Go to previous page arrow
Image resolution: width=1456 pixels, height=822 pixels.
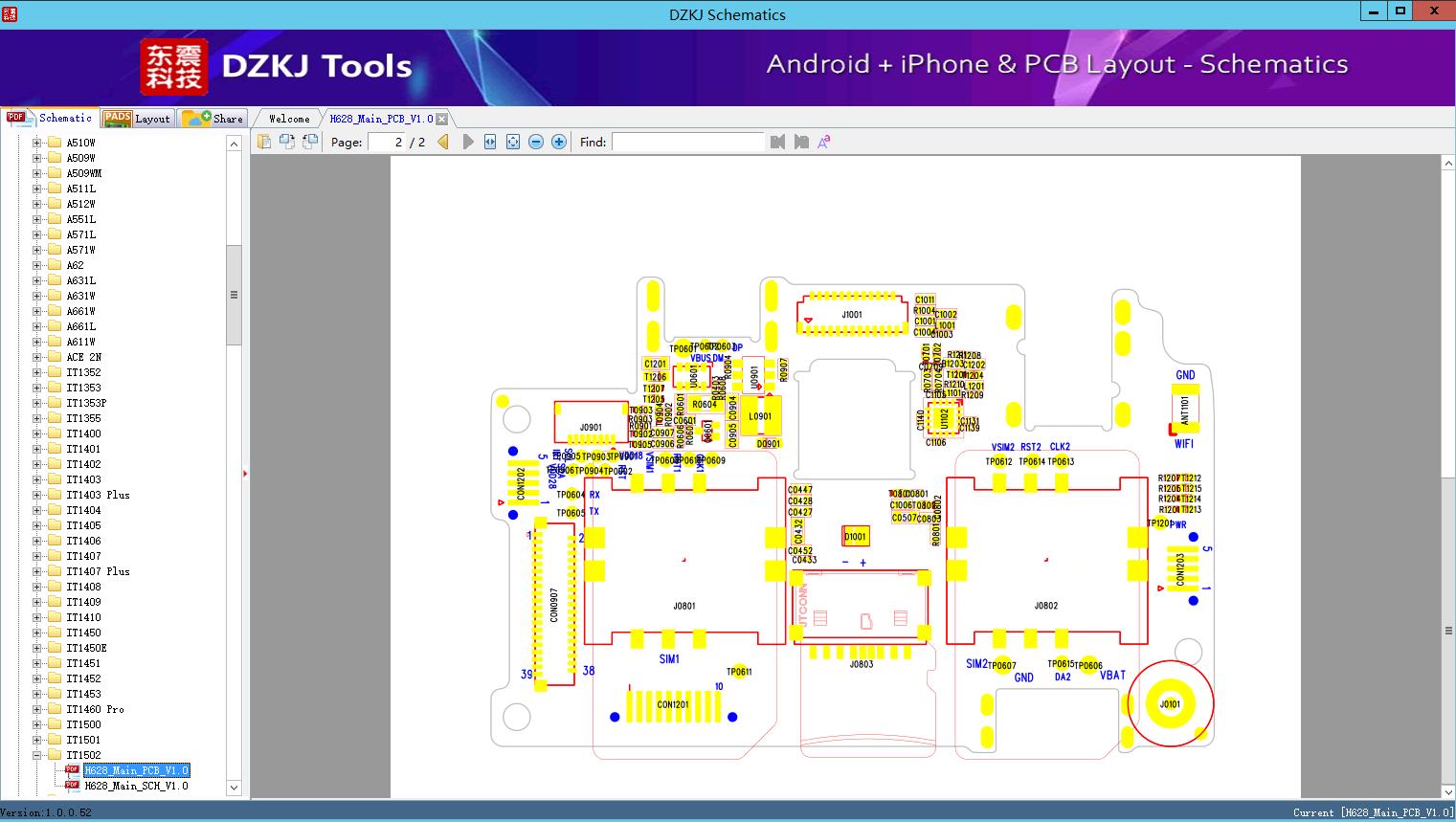coord(443,142)
